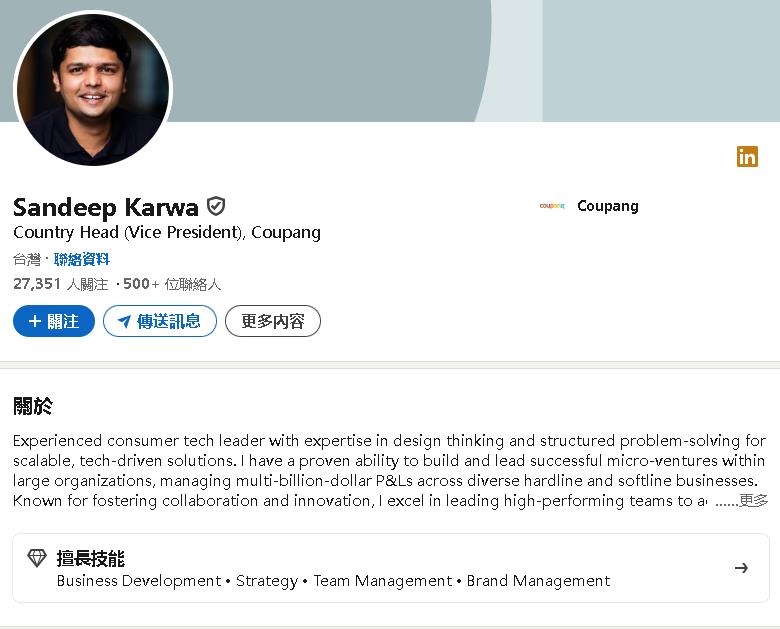
Task: Open the 更多內容 dropdown menu
Action: 273,321
